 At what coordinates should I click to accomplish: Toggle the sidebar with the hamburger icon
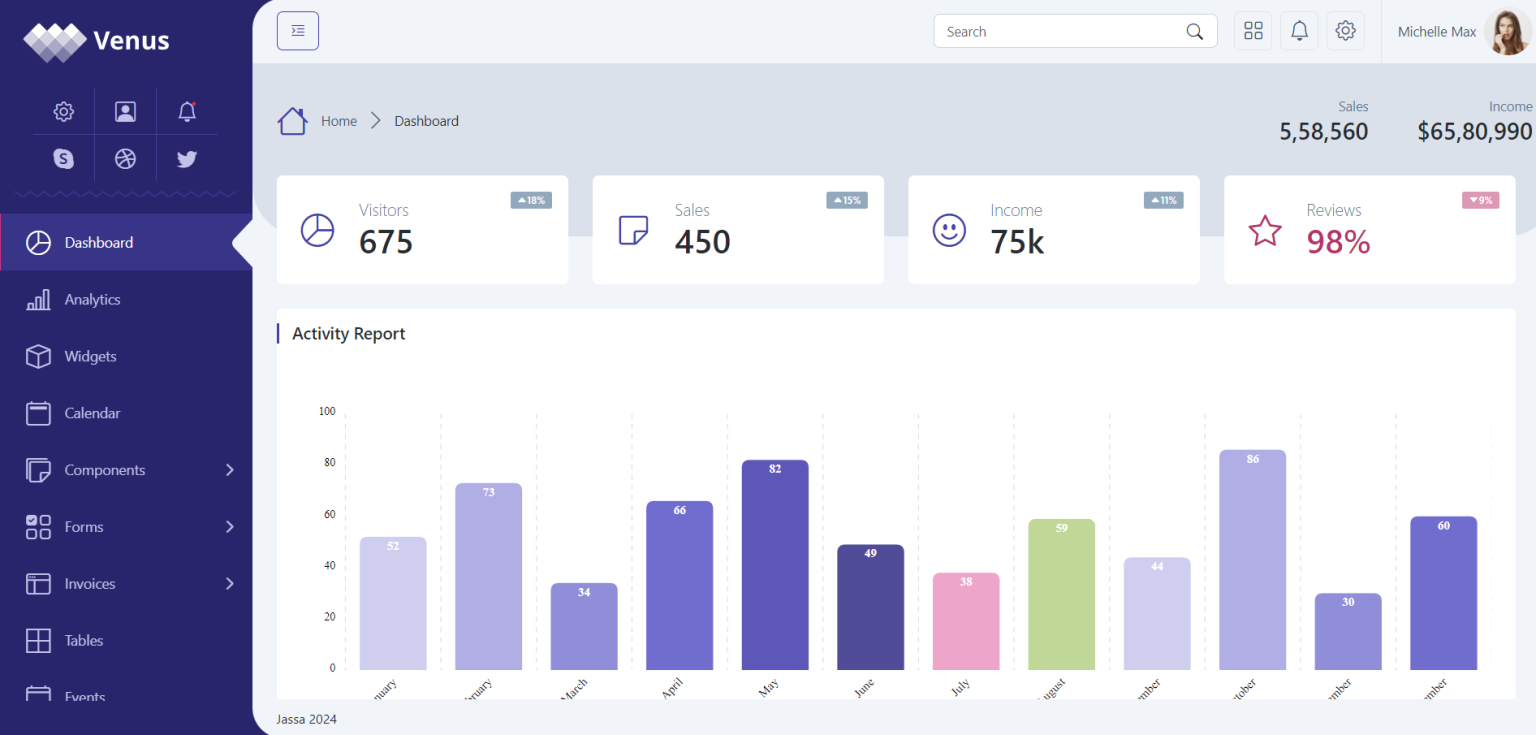point(297,30)
